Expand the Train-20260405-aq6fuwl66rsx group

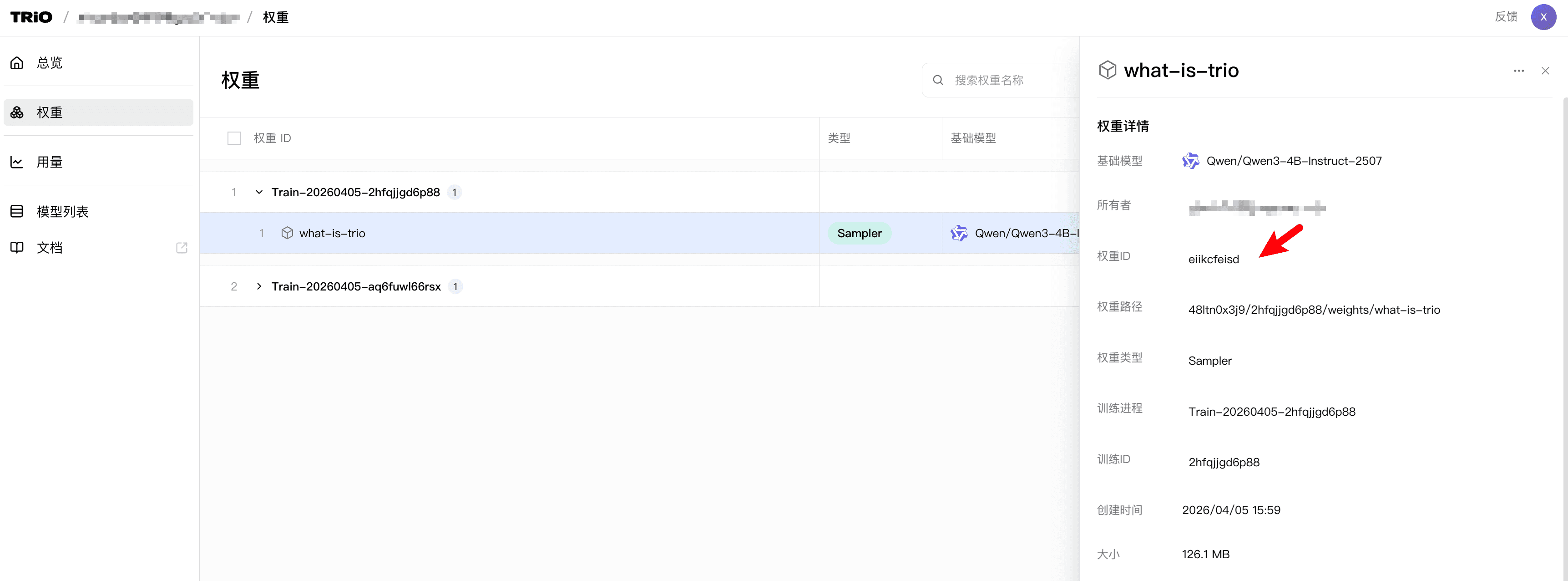click(x=259, y=286)
